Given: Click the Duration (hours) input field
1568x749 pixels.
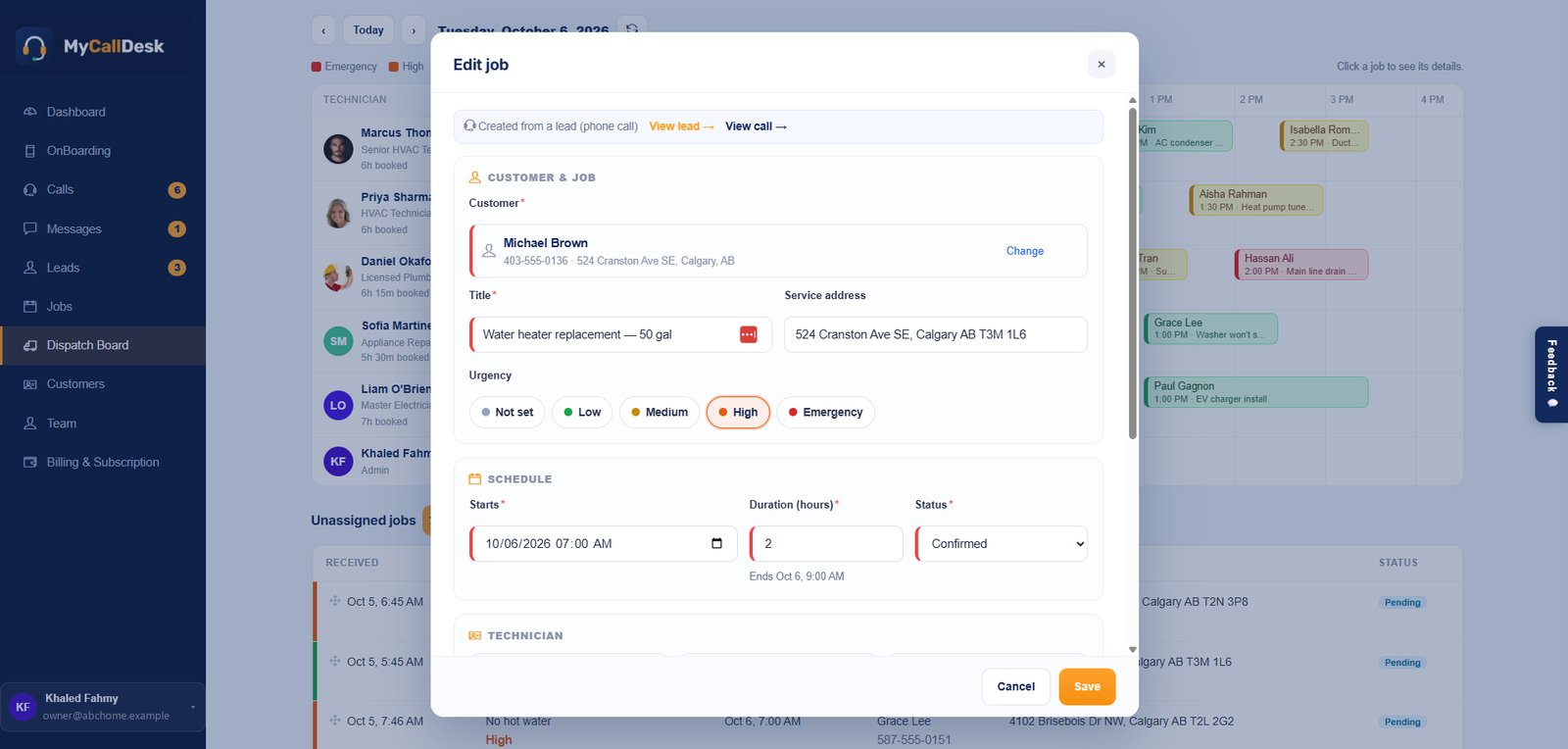Looking at the screenshot, I should pos(826,543).
